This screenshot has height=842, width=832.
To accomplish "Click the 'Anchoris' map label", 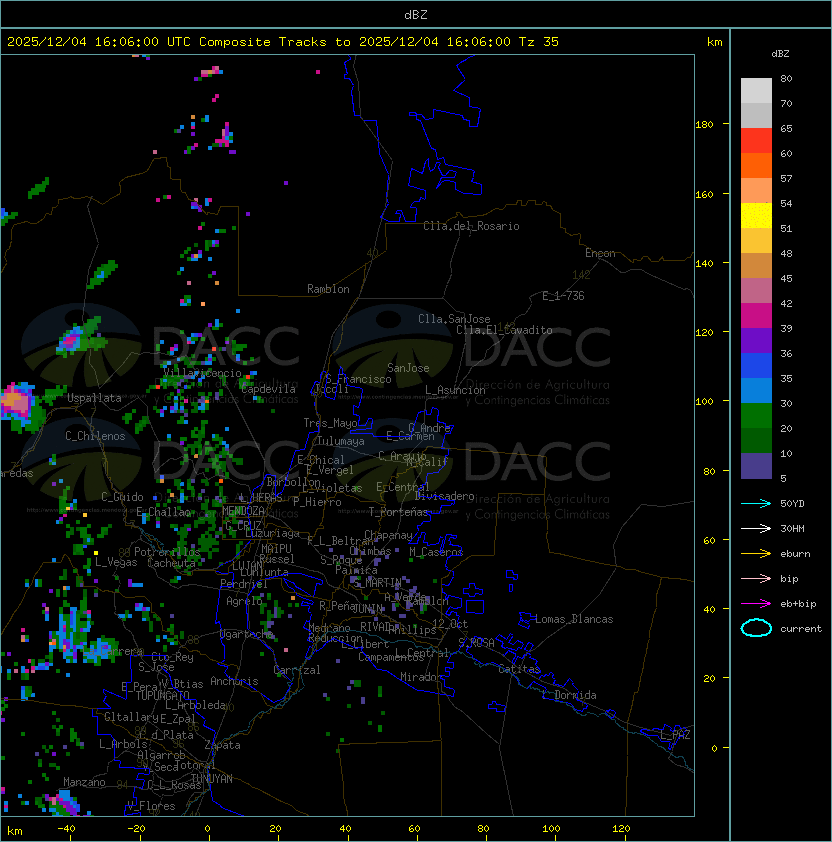I will [x=234, y=681].
